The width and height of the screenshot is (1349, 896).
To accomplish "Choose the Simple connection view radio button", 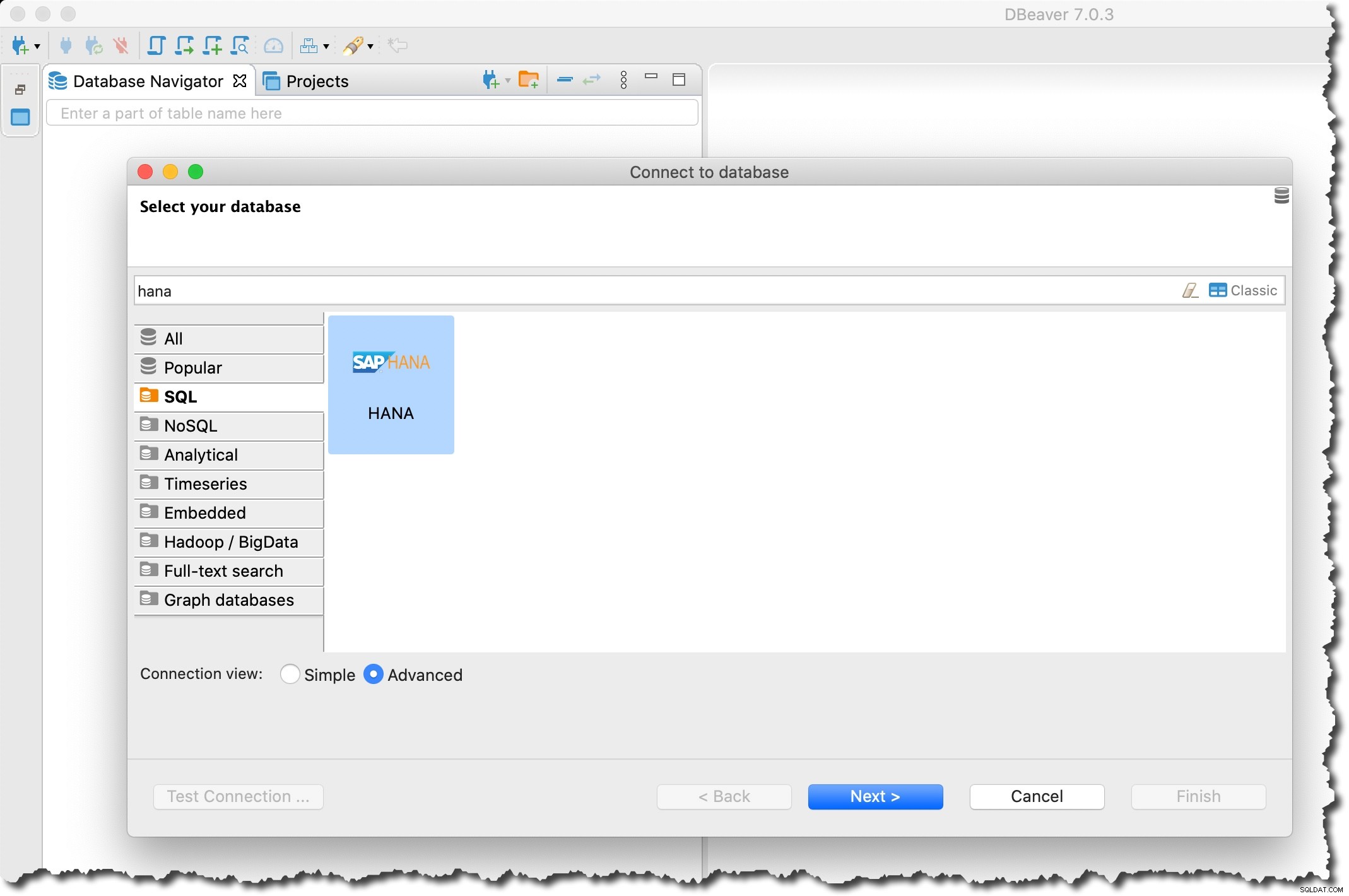I will [x=290, y=675].
